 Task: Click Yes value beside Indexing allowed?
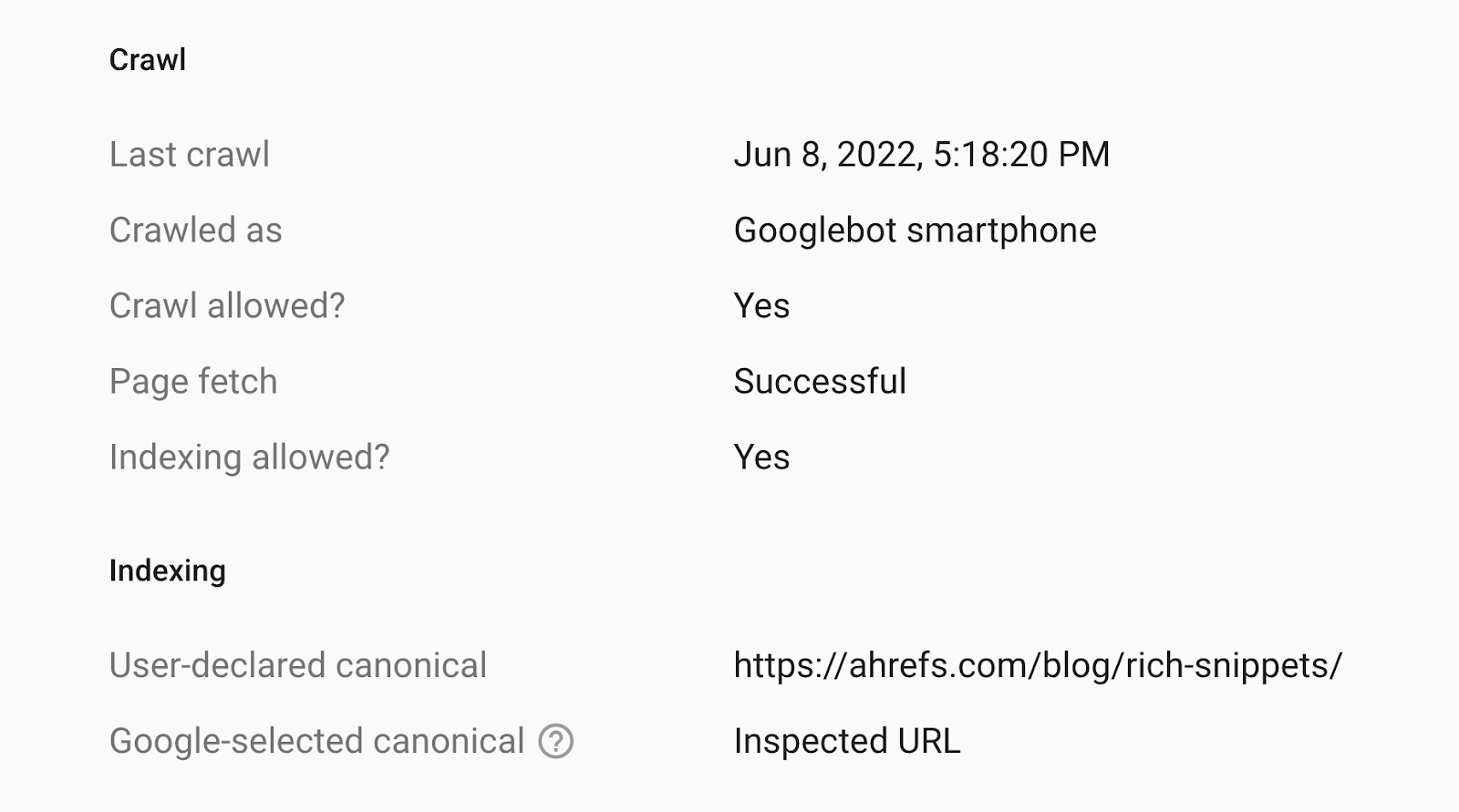761,457
